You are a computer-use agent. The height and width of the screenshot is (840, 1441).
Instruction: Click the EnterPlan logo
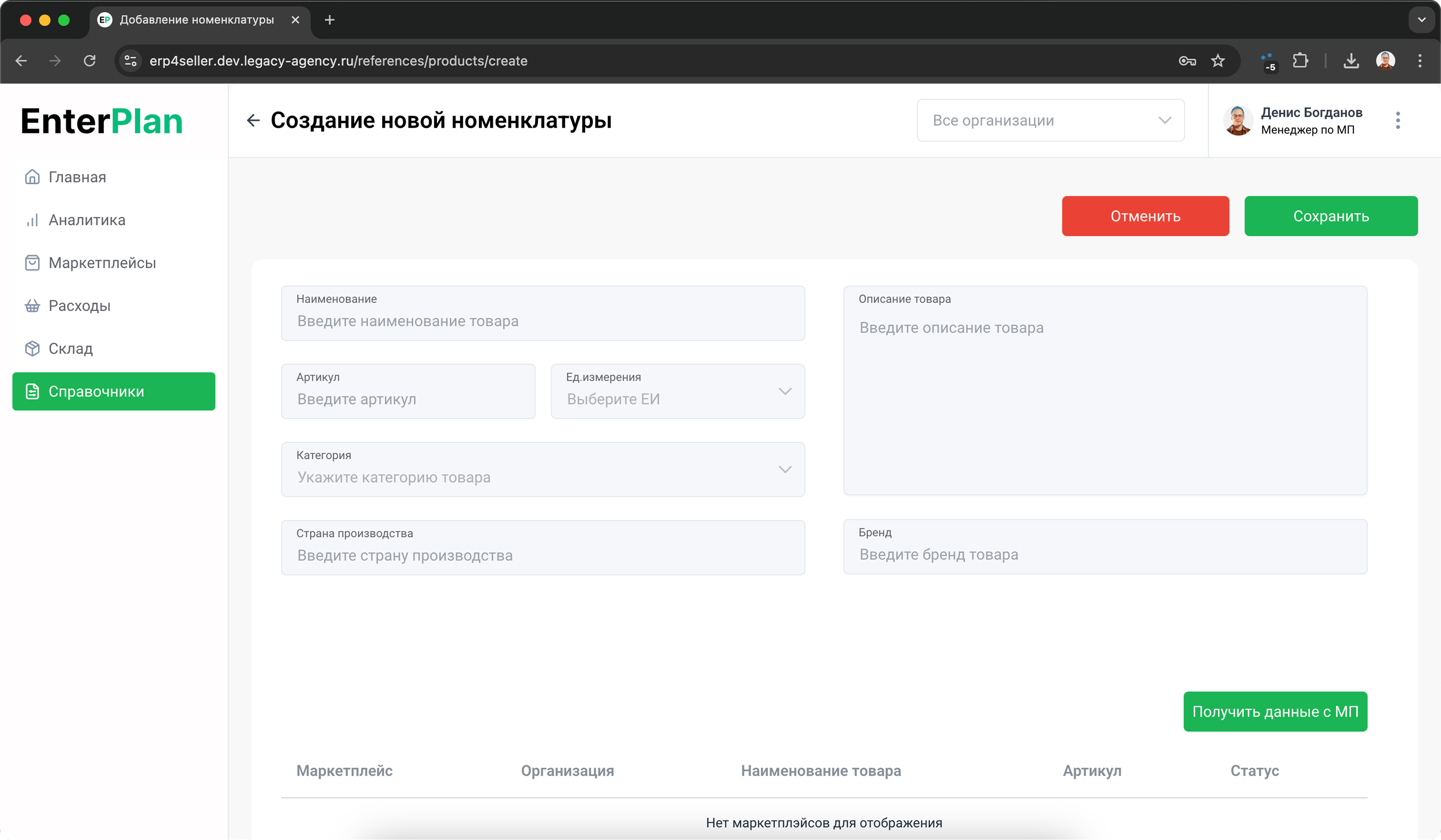click(x=102, y=120)
